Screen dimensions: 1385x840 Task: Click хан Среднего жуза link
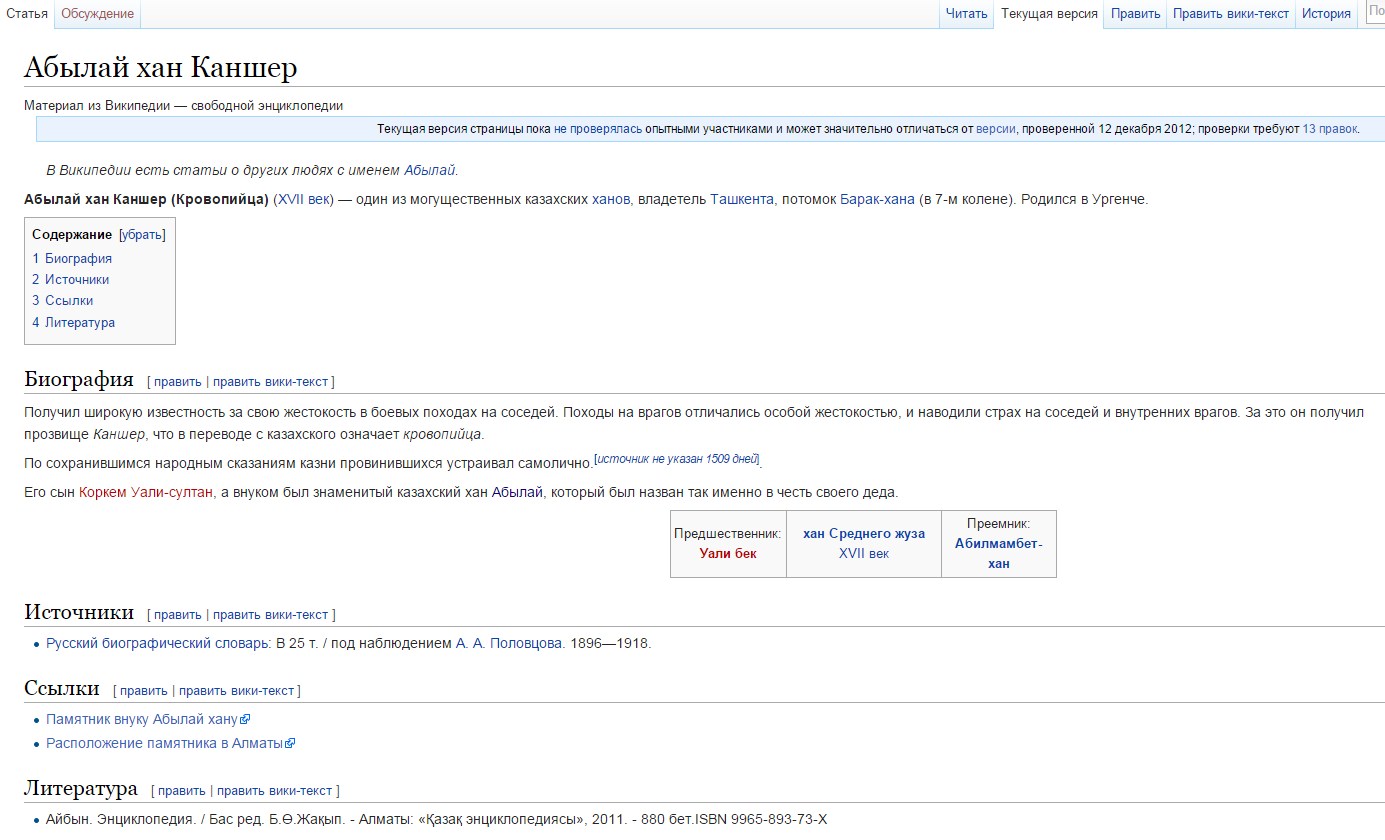pyautogui.click(x=863, y=534)
